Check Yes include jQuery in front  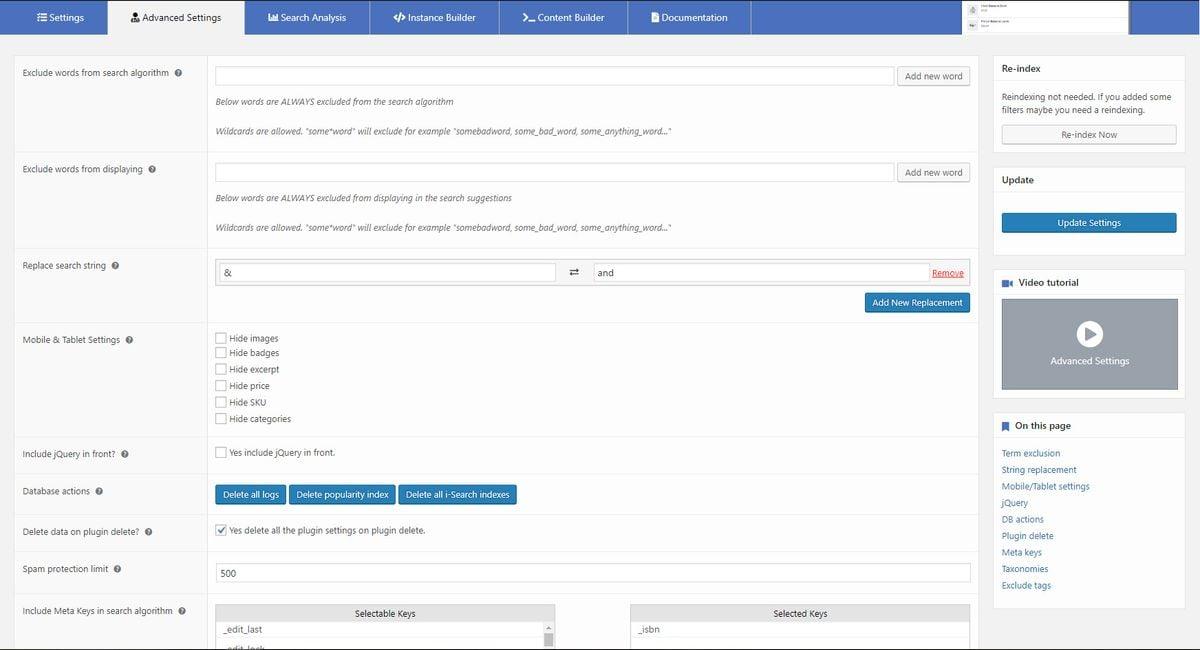click(x=221, y=452)
